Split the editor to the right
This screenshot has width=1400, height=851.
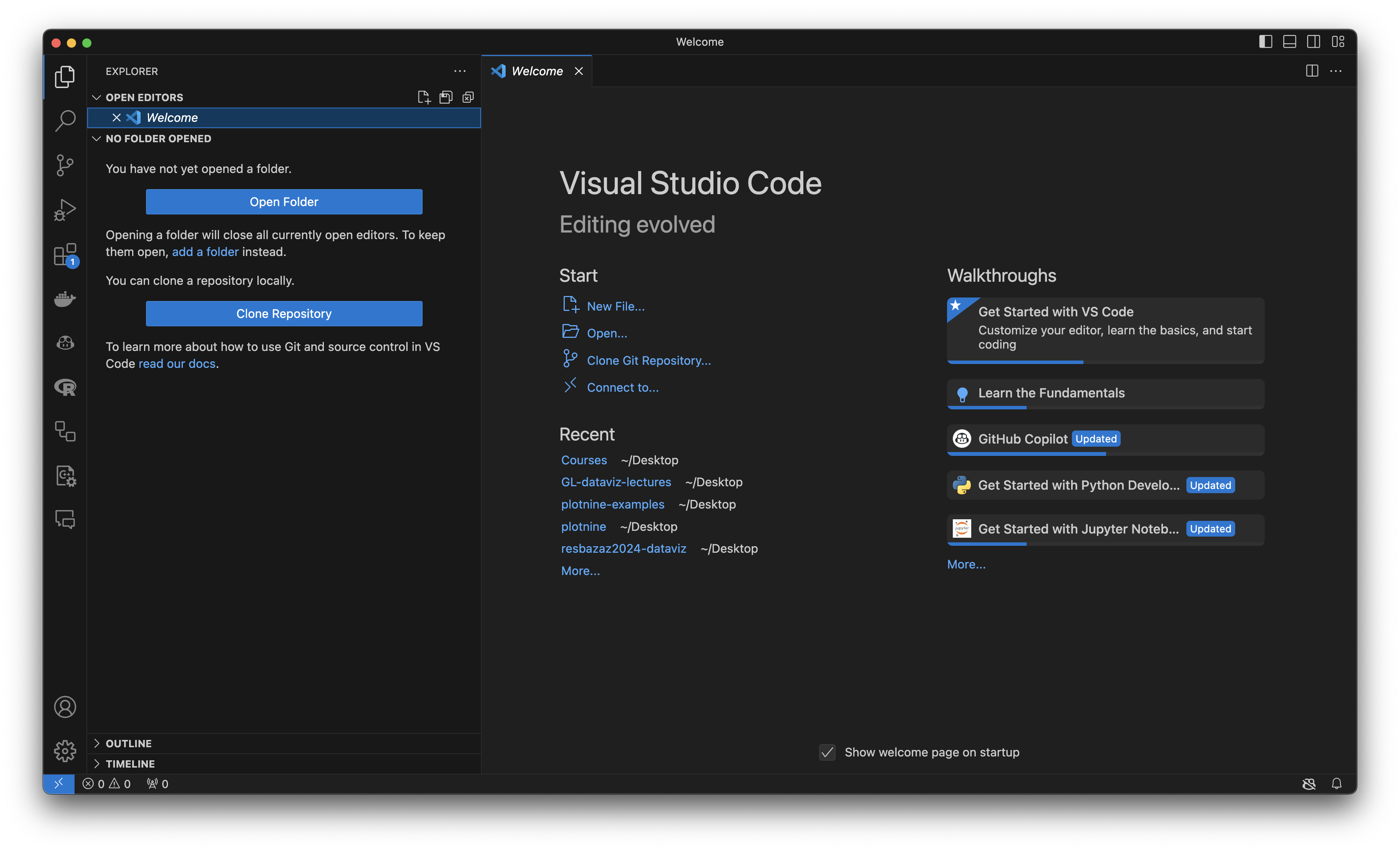(x=1312, y=71)
